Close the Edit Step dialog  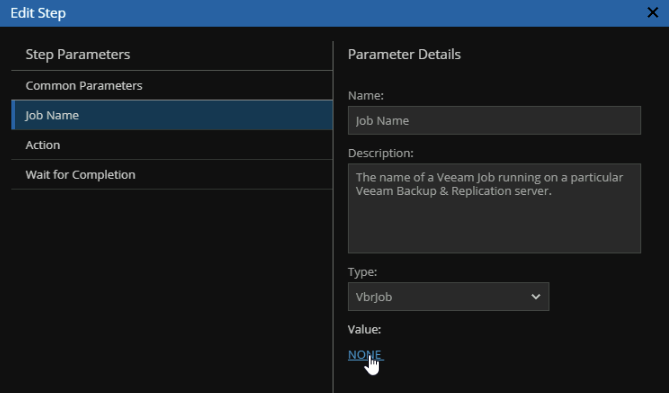coord(652,13)
